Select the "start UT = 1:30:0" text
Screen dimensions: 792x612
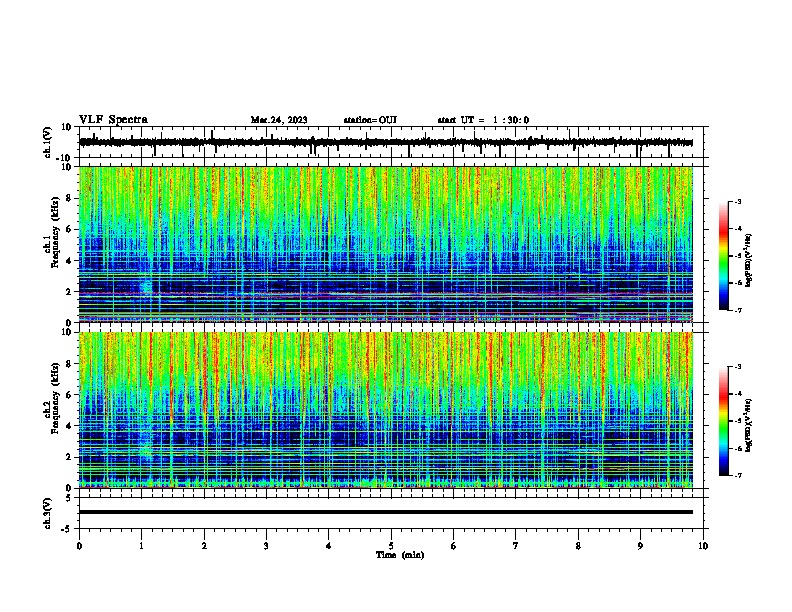(x=483, y=120)
